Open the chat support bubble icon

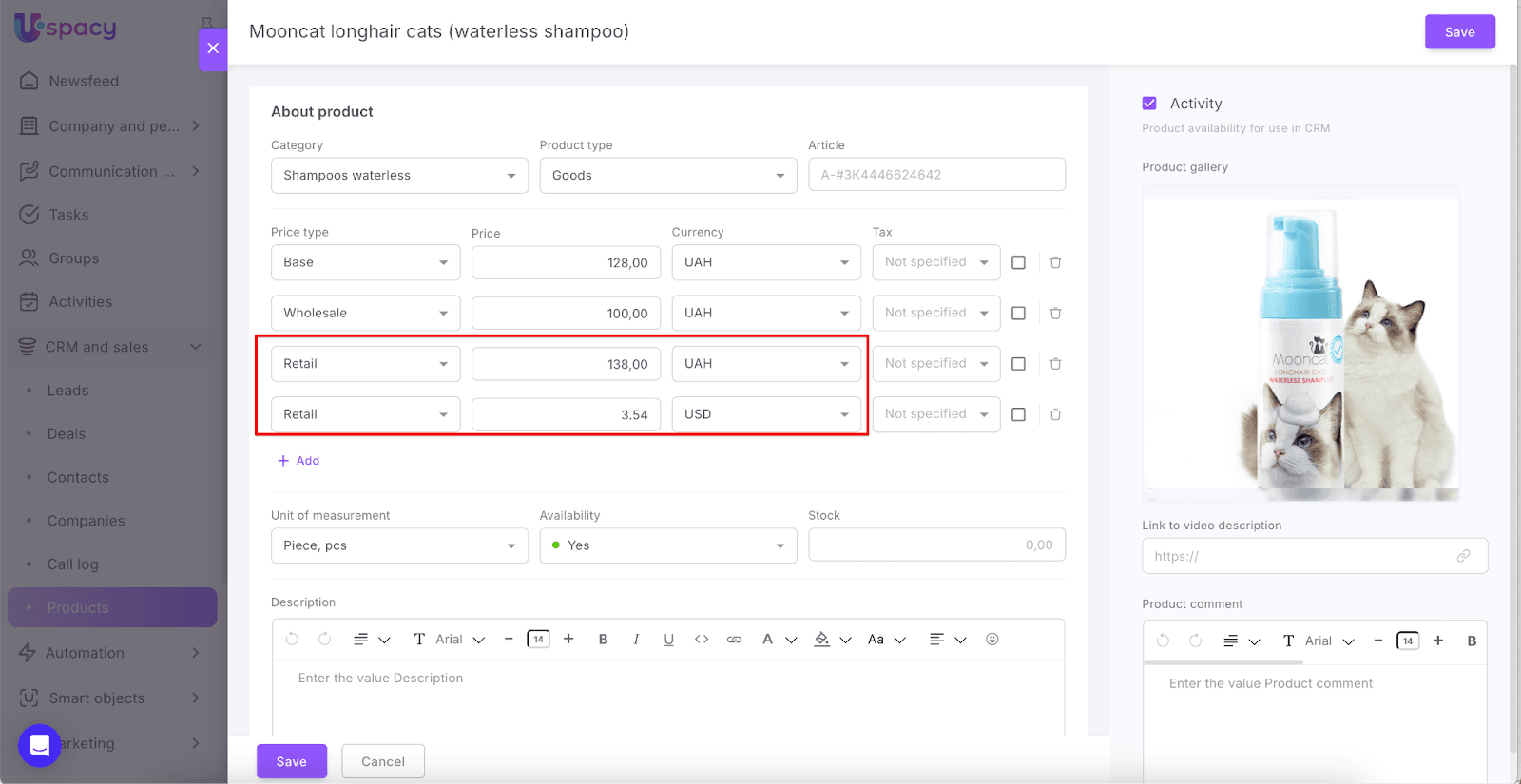(39, 745)
